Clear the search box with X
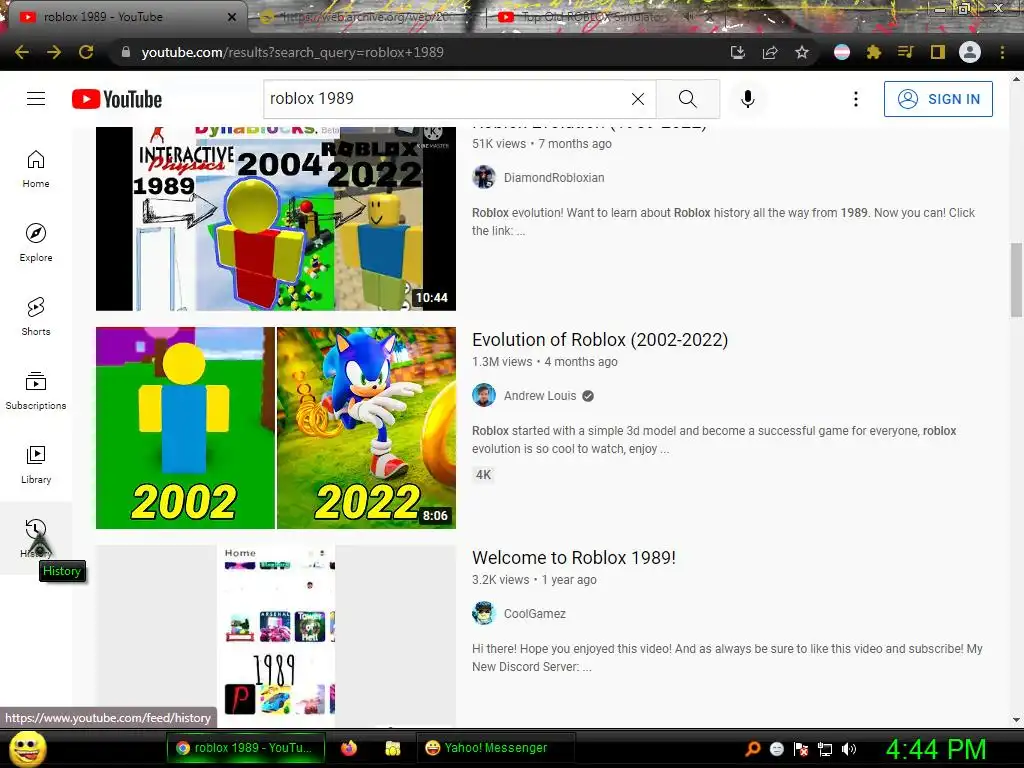This screenshot has height=768, width=1024. [x=638, y=99]
